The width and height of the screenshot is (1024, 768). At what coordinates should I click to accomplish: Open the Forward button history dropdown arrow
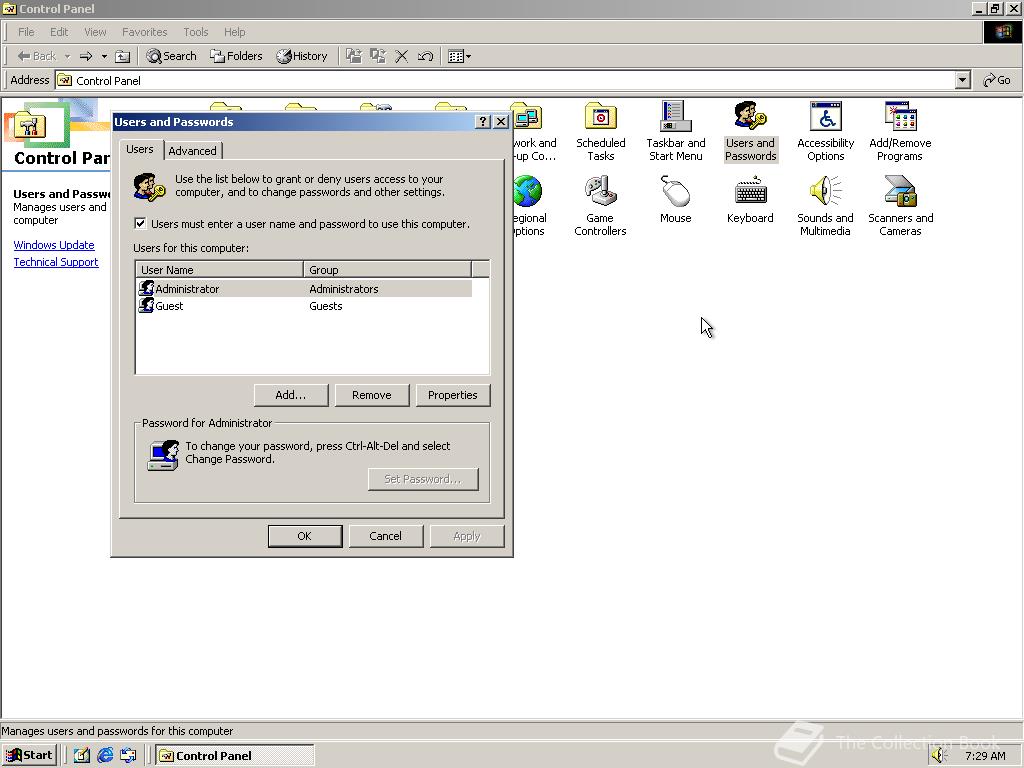tap(104, 56)
